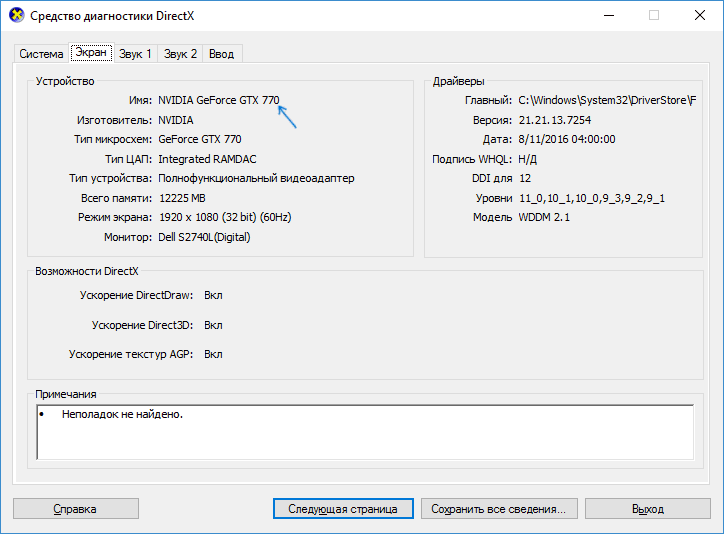
Task: Click monitor value Dell S2740L(Digital)
Action: [204, 237]
